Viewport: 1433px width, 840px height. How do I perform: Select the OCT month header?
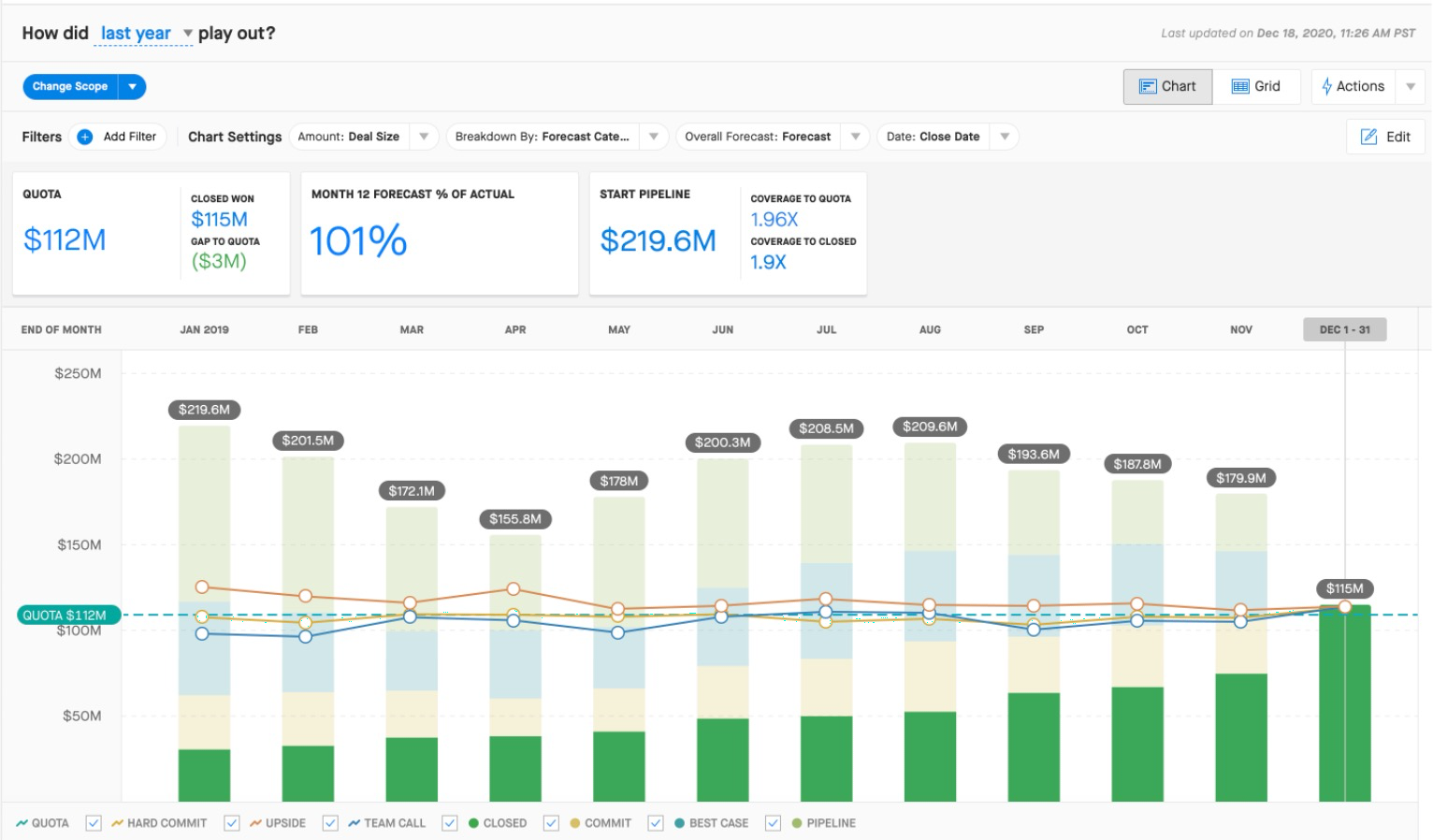click(x=1137, y=329)
